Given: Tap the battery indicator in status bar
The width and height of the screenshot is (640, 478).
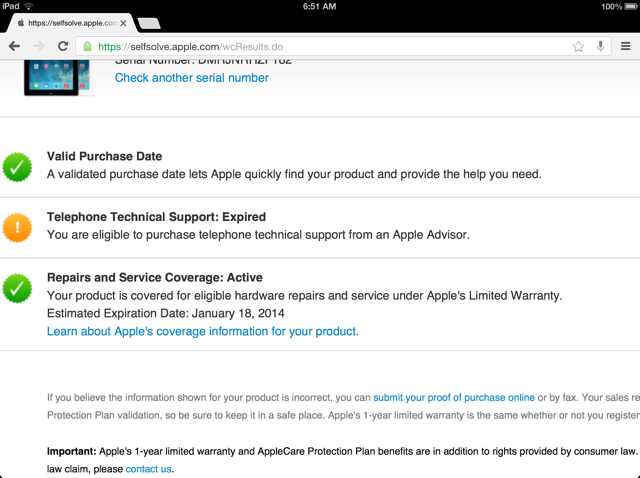Looking at the screenshot, I should click(x=627, y=7).
